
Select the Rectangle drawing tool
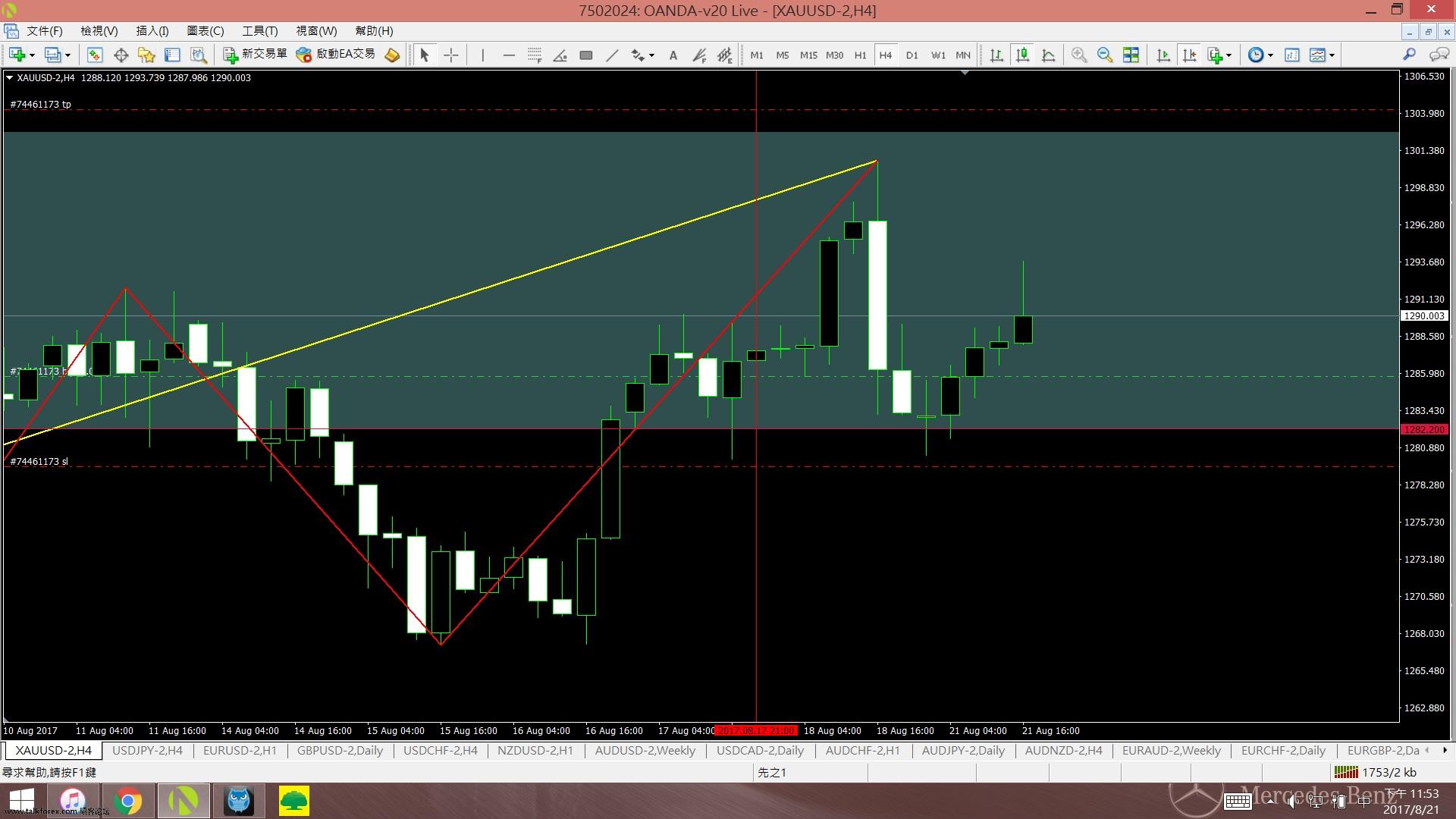click(x=586, y=55)
